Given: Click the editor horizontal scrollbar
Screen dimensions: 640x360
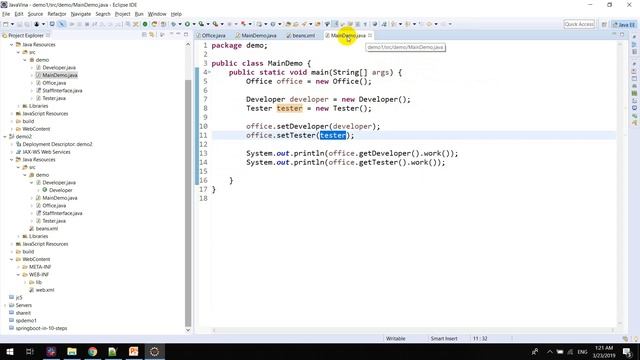Looking at the screenshot, I should [x=413, y=330].
